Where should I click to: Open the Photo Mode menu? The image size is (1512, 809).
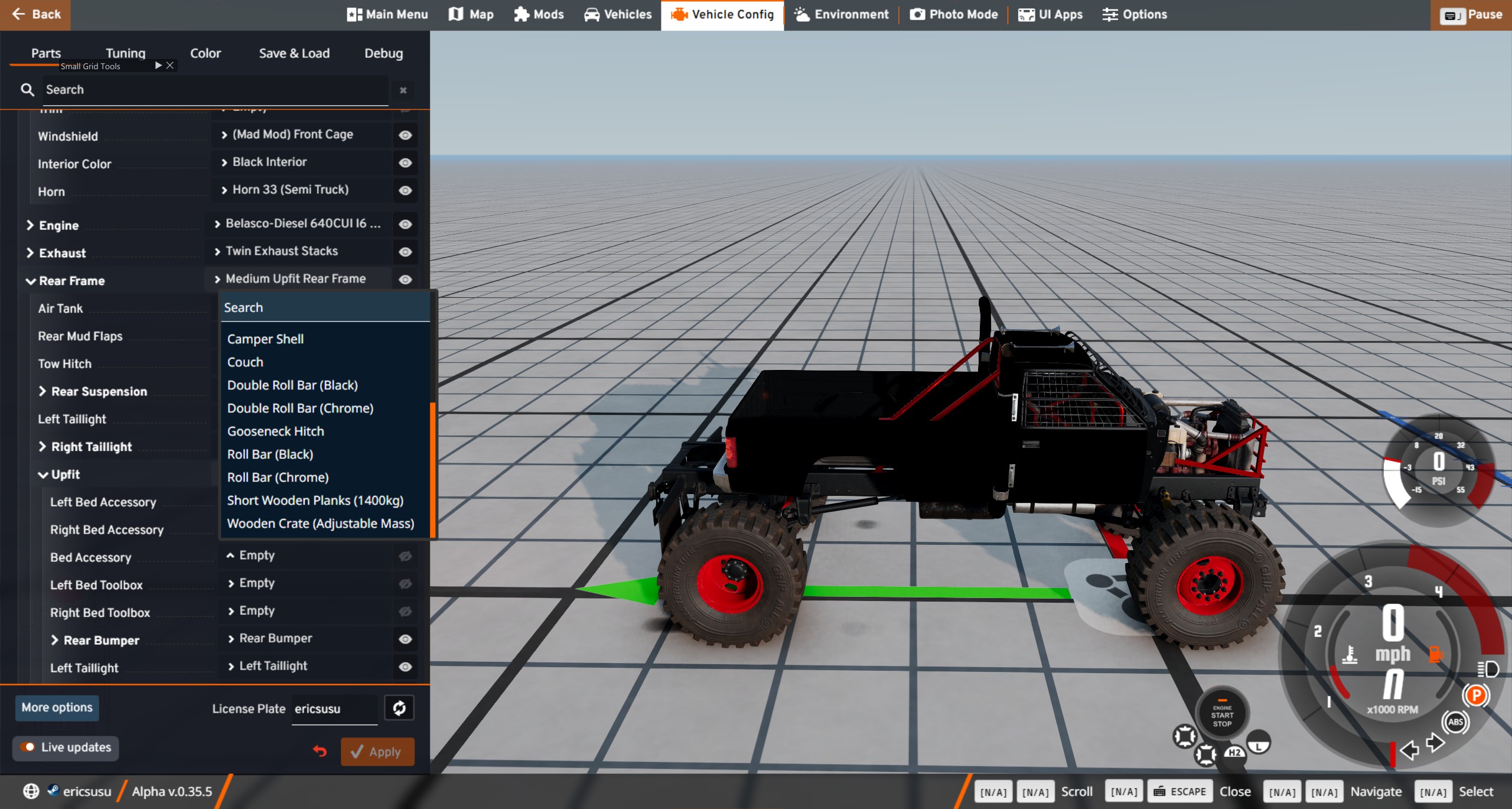(x=953, y=14)
